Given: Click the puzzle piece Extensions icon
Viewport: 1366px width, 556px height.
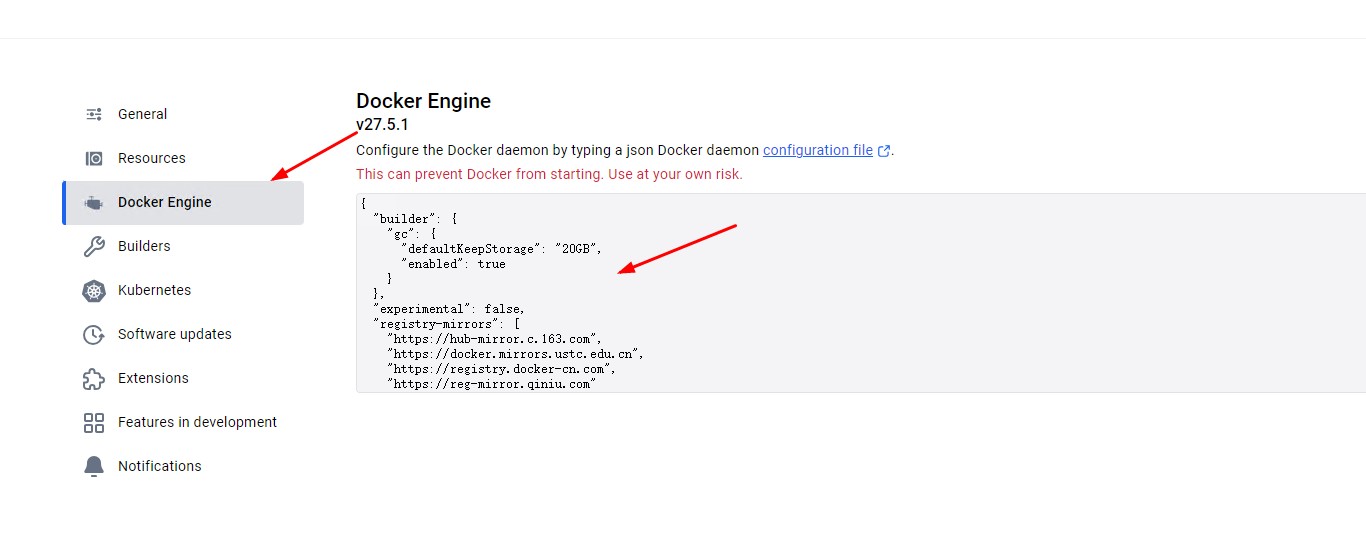Looking at the screenshot, I should [94, 379].
